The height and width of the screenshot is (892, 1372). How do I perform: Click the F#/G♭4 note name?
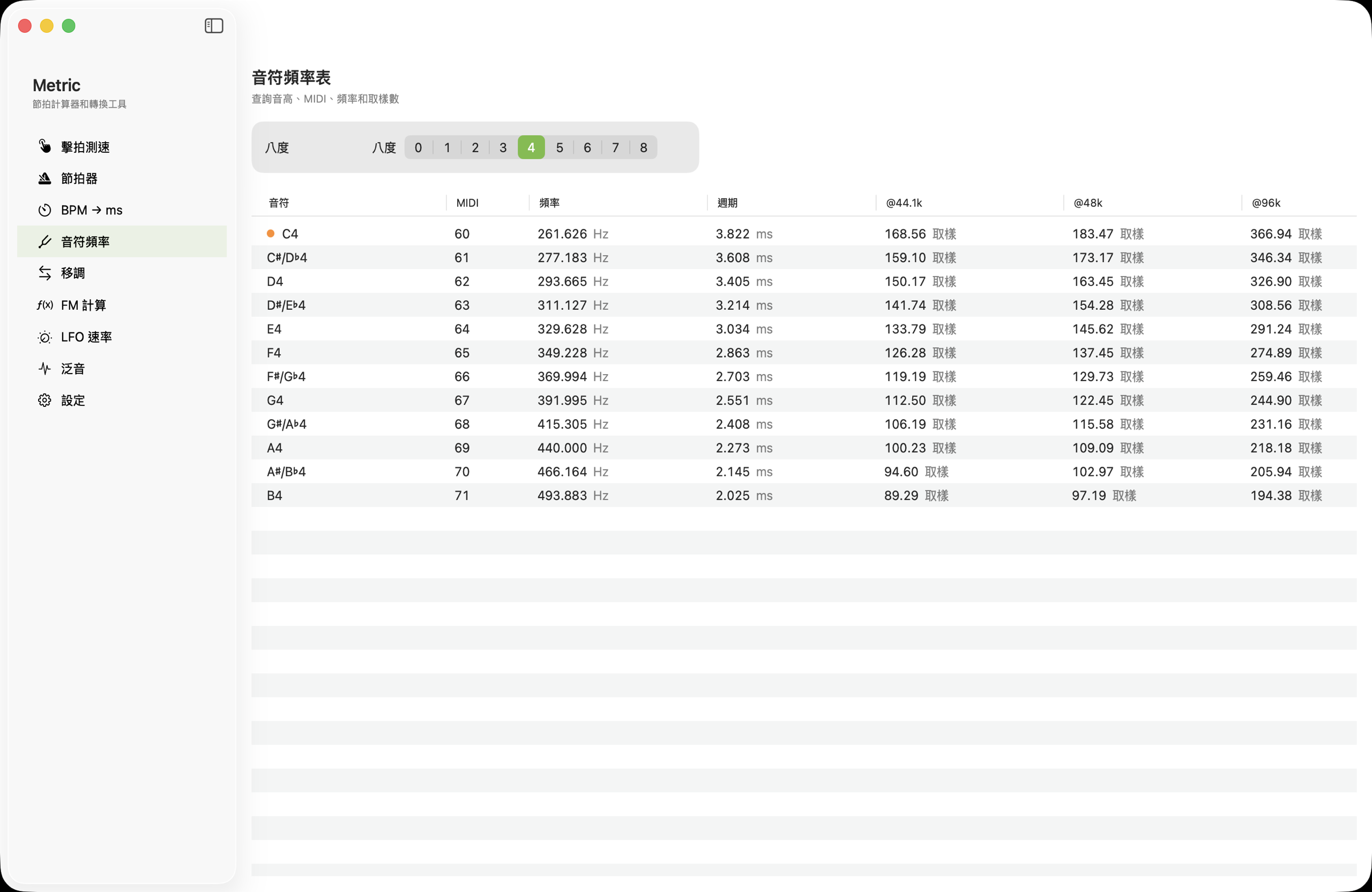[x=286, y=376]
